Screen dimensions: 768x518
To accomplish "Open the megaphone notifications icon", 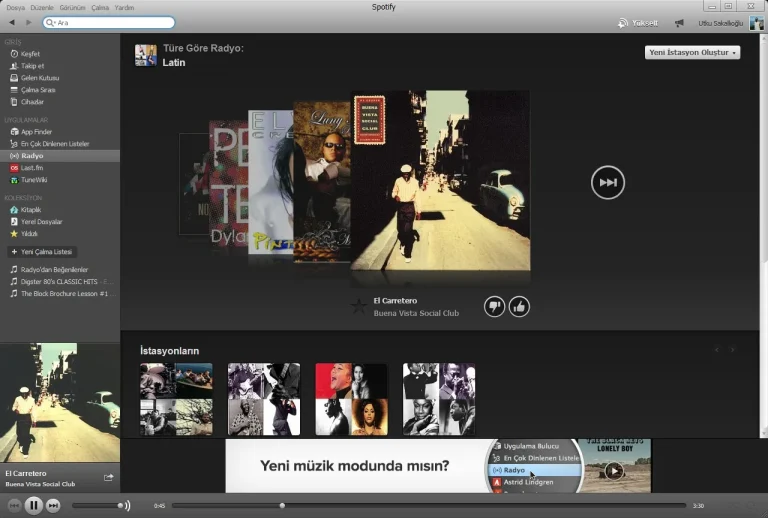I will 679,23.
